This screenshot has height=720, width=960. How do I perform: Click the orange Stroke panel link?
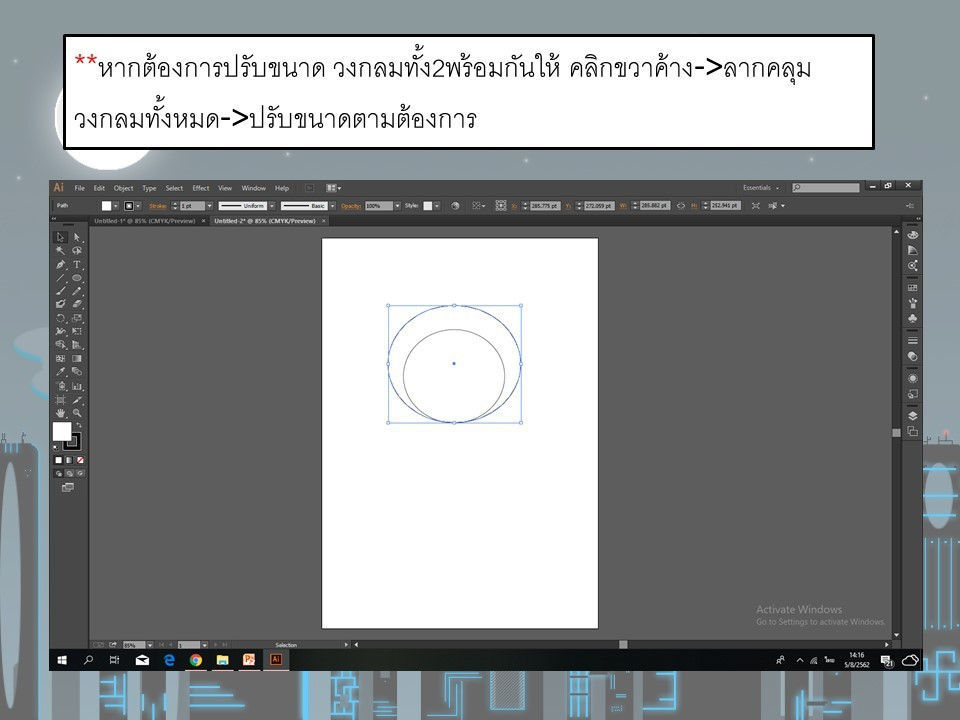[157, 206]
